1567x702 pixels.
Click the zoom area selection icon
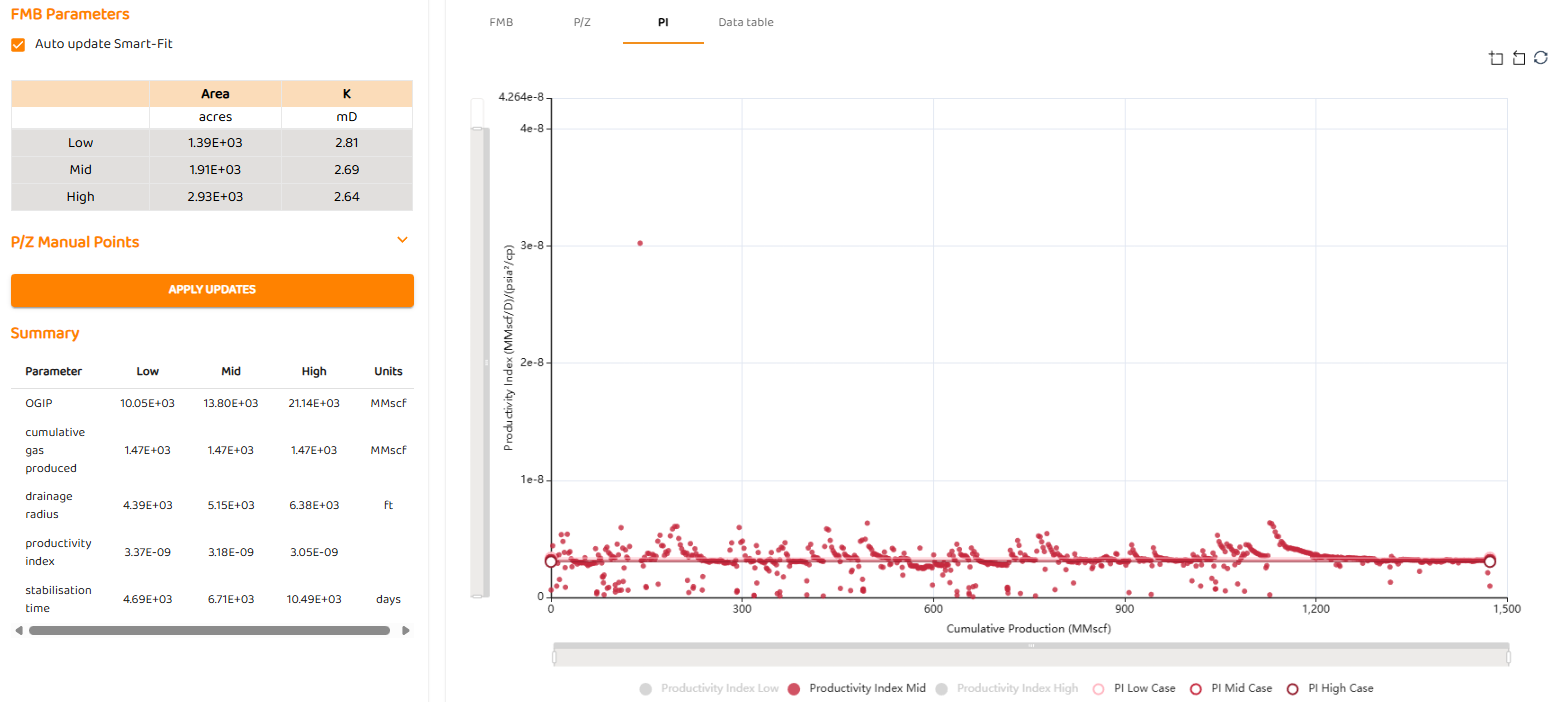point(1496,58)
